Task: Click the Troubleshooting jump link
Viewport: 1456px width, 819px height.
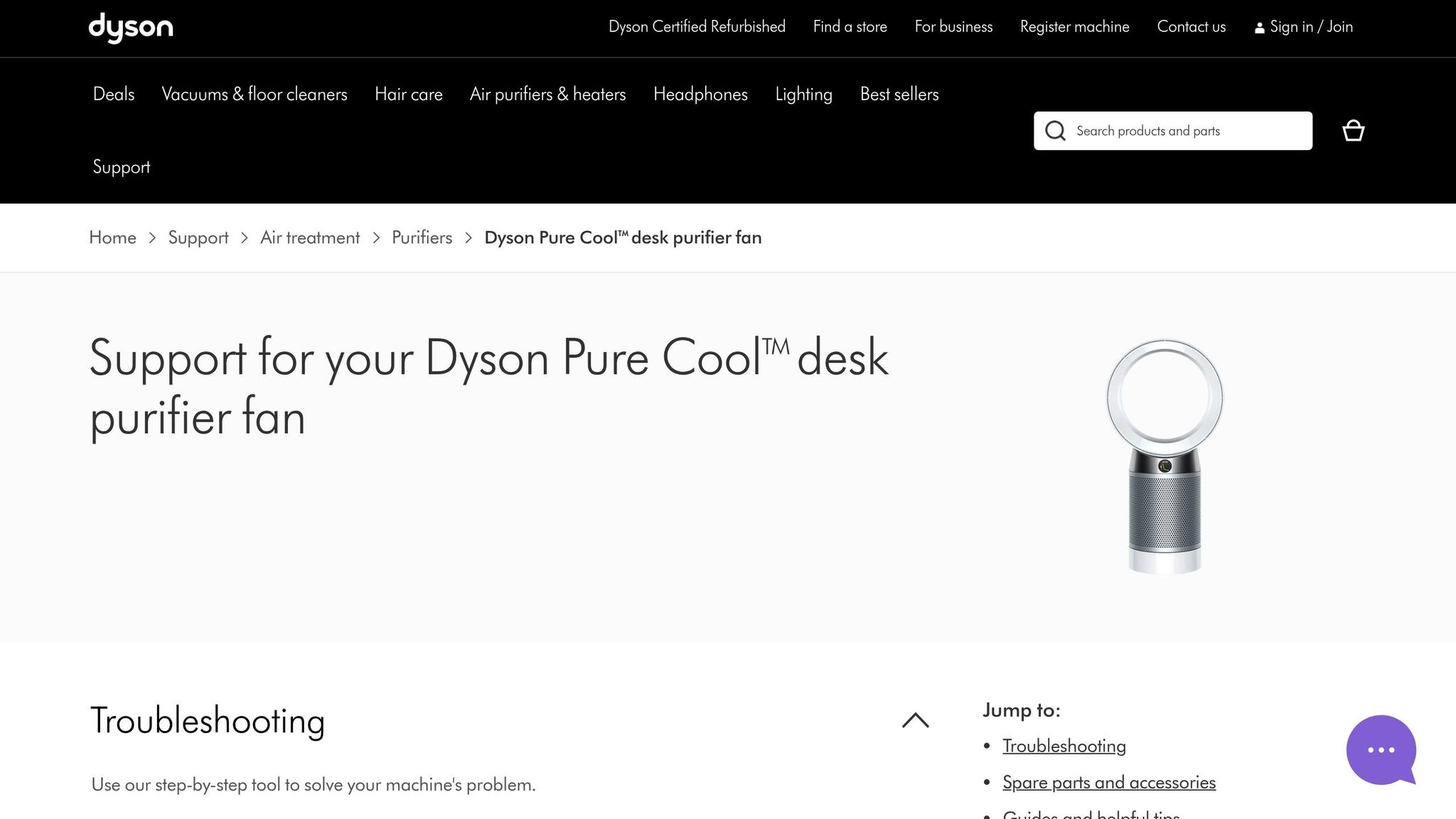Action: coord(1064,746)
